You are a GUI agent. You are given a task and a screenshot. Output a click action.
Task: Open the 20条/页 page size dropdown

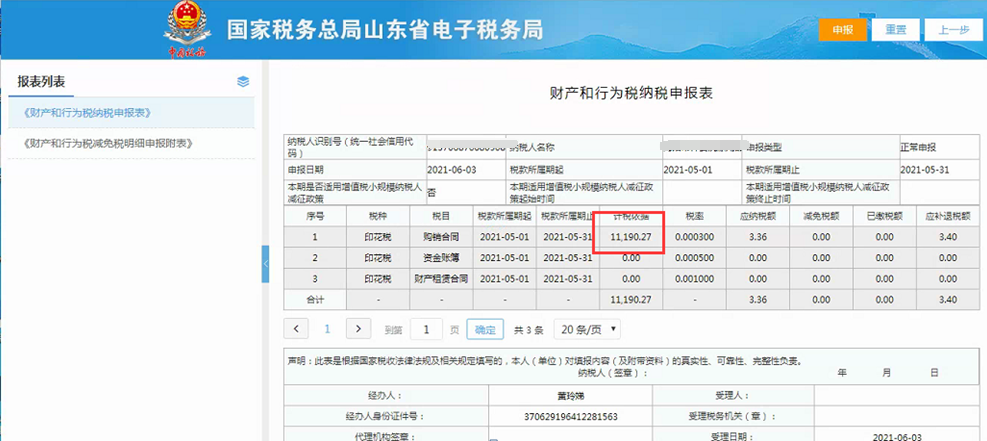pos(587,328)
